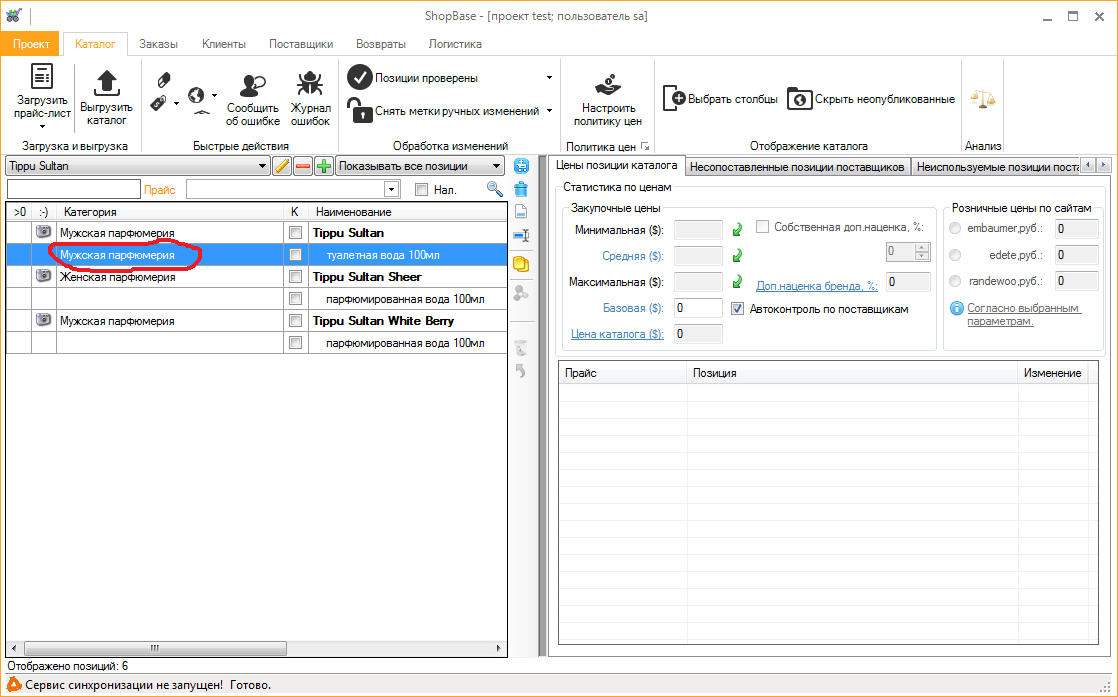Open Сообщить об ошибке report tool

(252, 86)
